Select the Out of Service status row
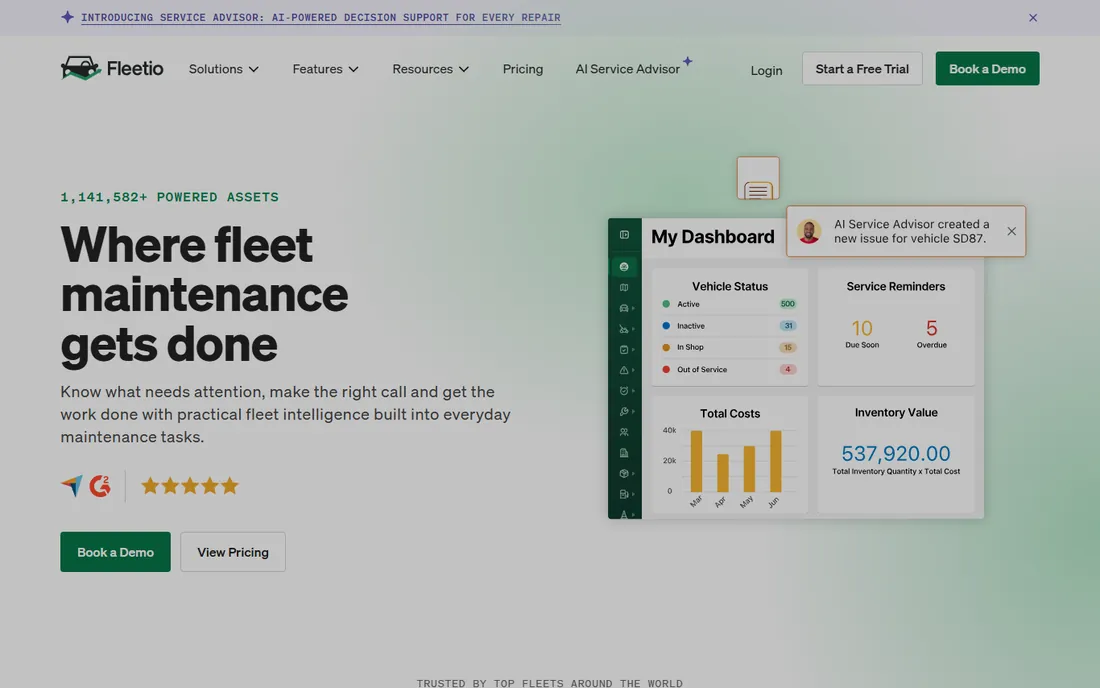This screenshot has width=1100, height=688. (x=730, y=370)
